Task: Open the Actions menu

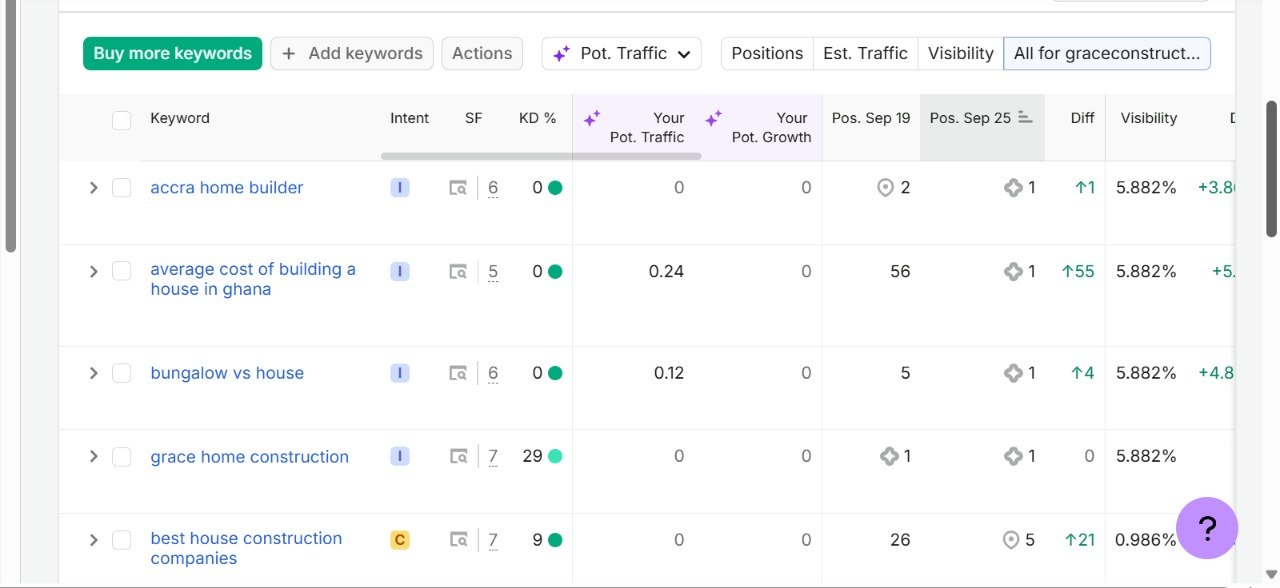Action: 482,54
